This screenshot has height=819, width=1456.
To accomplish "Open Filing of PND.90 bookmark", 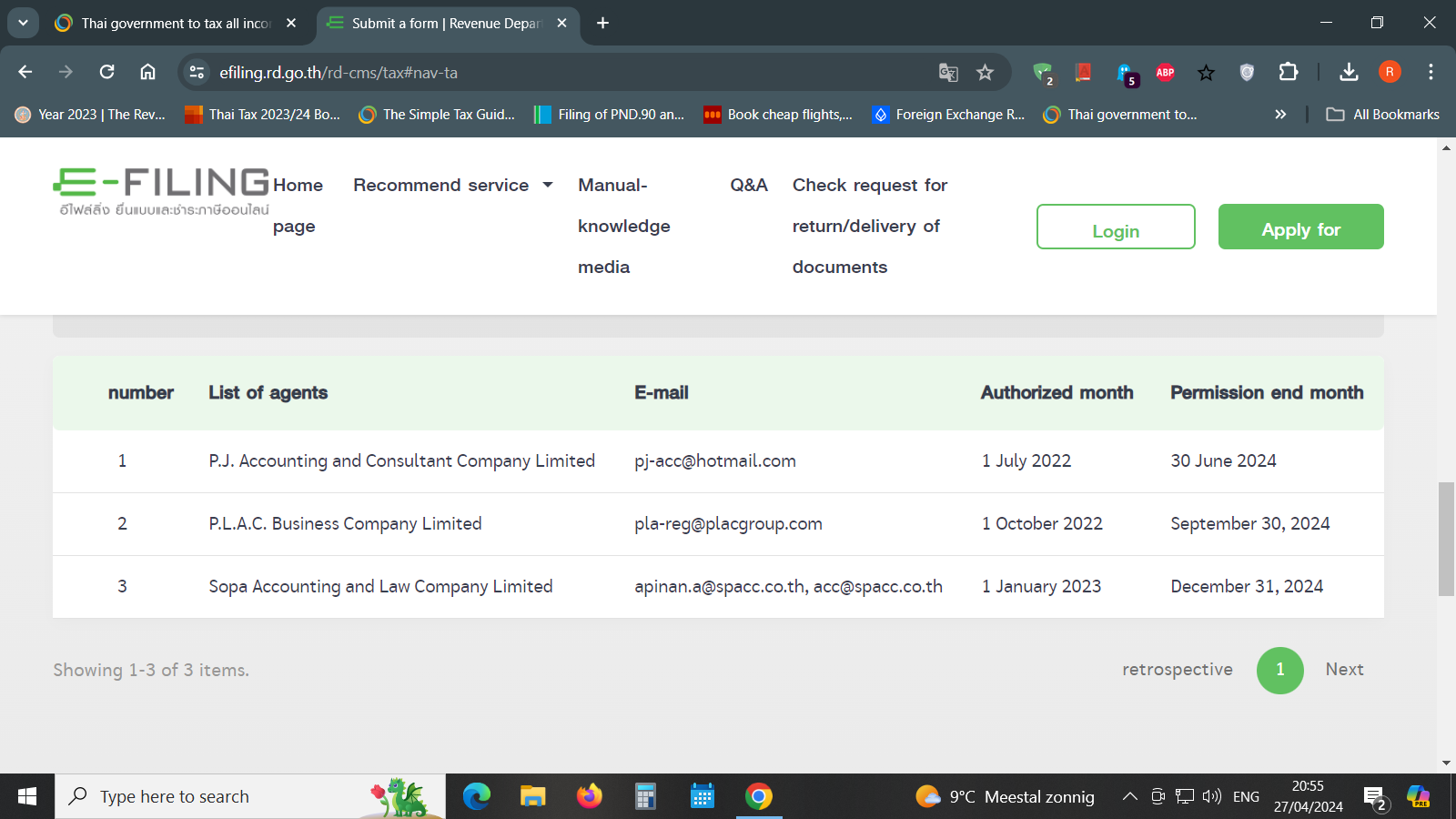I will point(610,114).
